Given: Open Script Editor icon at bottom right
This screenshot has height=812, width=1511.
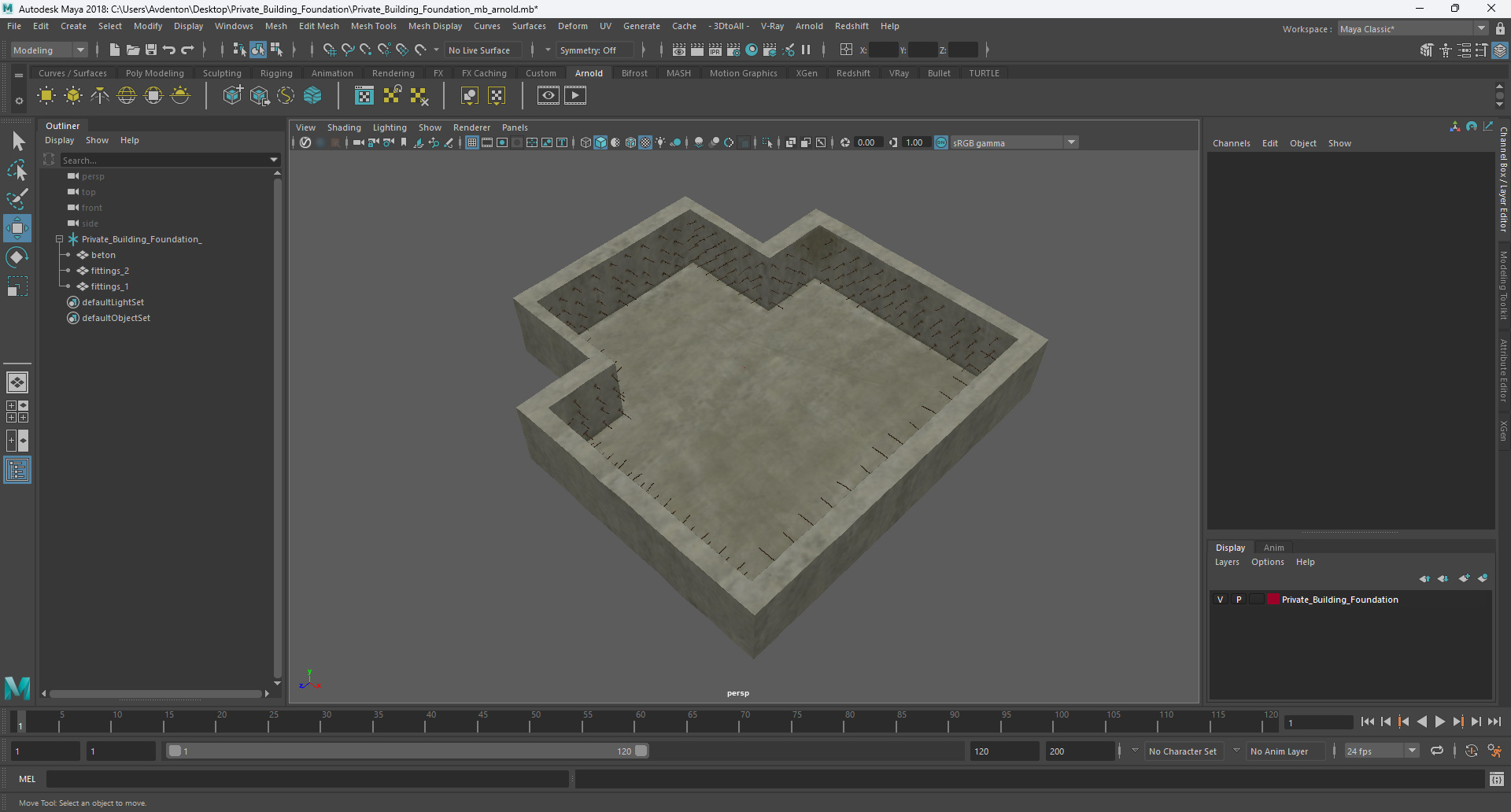Looking at the screenshot, I should 1497,779.
